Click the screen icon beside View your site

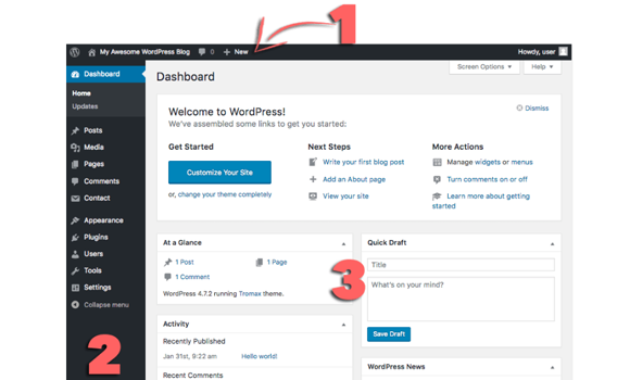(x=313, y=196)
